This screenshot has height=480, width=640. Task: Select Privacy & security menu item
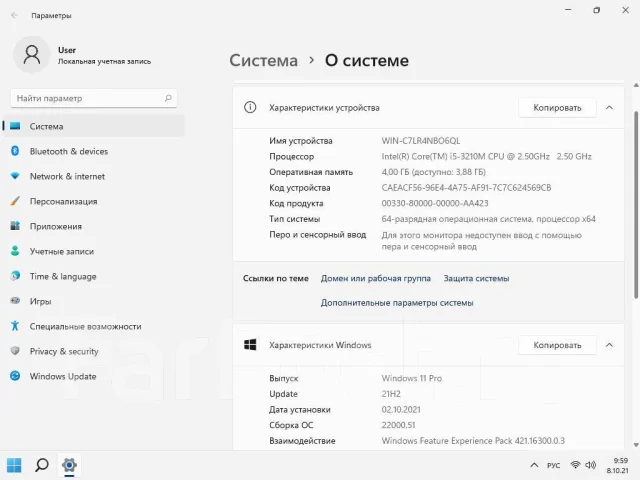click(x=93, y=351)
